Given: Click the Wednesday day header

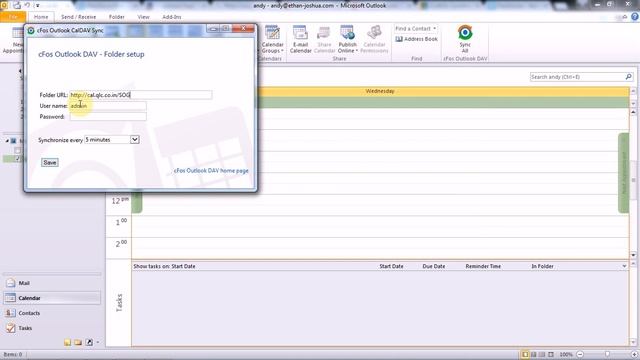Looking at the screenshot, I should [380, 91].
